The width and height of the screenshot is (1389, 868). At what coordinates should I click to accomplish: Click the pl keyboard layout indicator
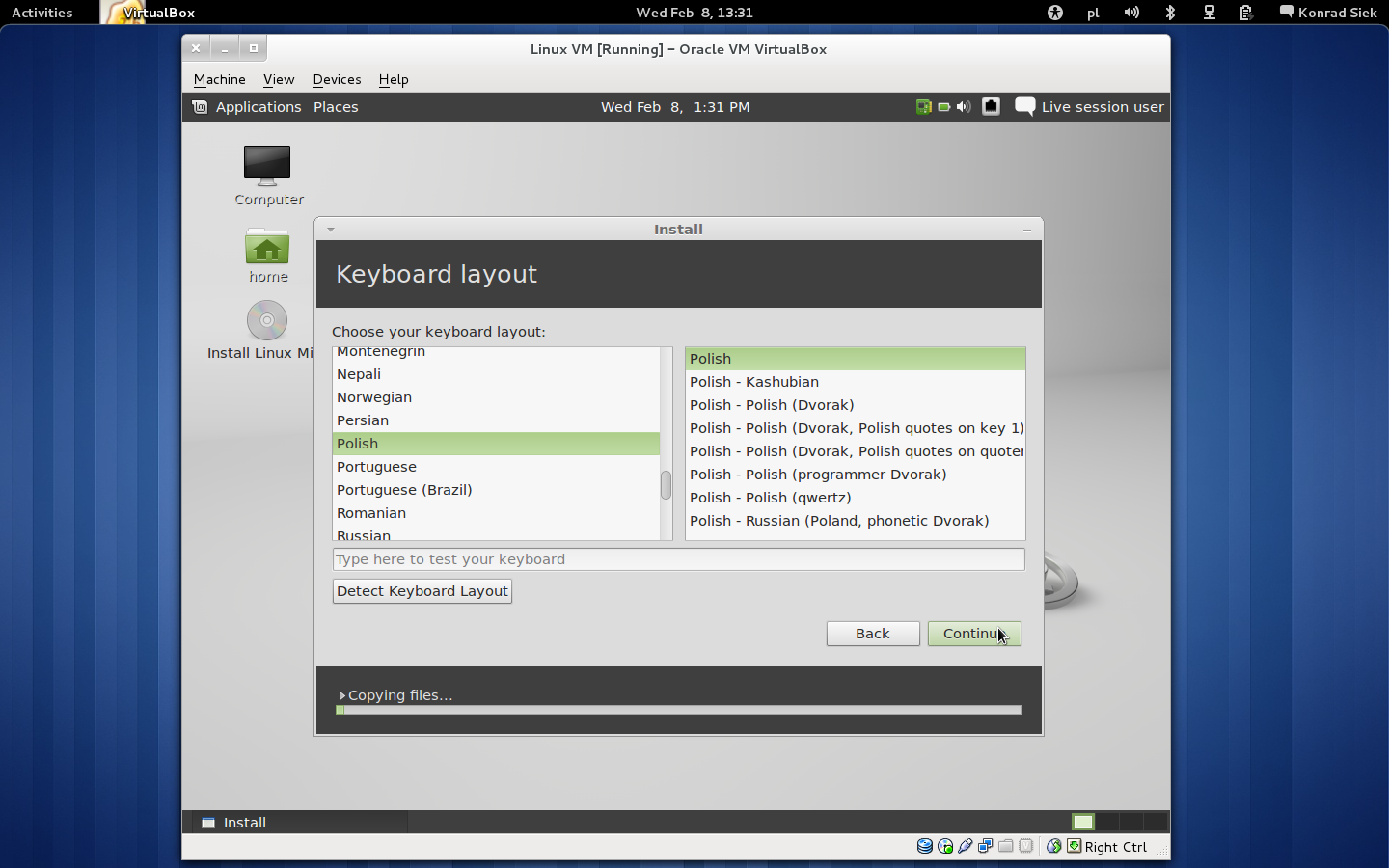(x=1093, y=13)
